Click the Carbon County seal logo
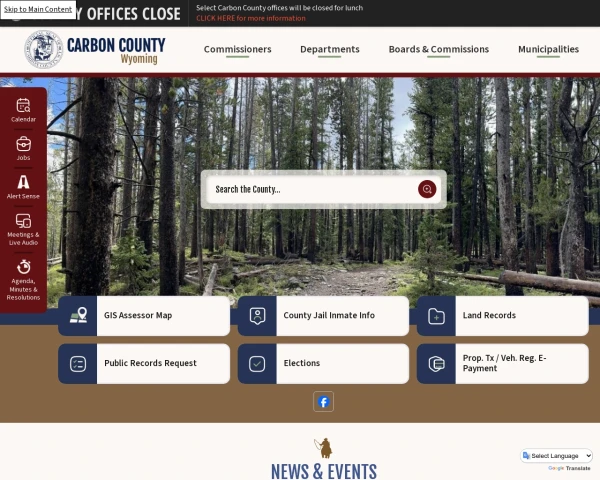Image resolution: width=600 pixels, height=480 pixels. 43,49
